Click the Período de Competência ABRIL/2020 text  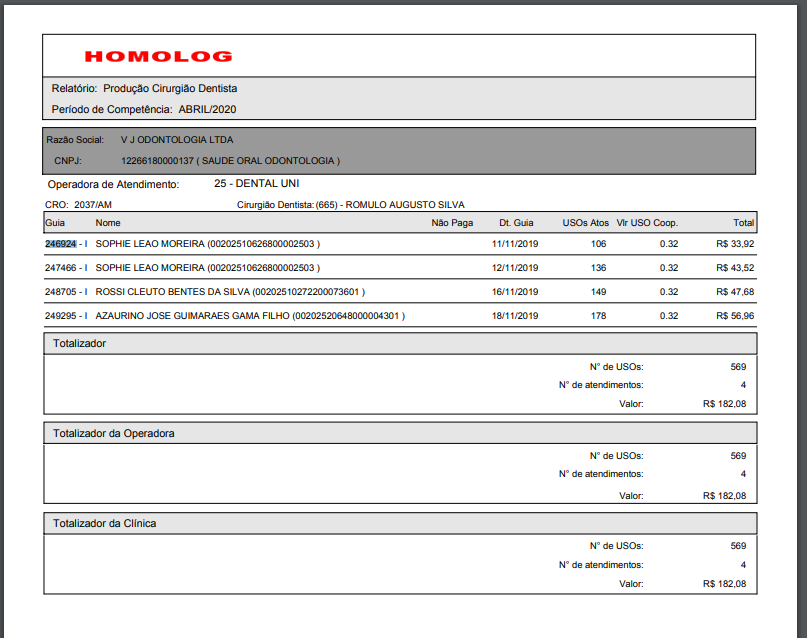(144, 109)
